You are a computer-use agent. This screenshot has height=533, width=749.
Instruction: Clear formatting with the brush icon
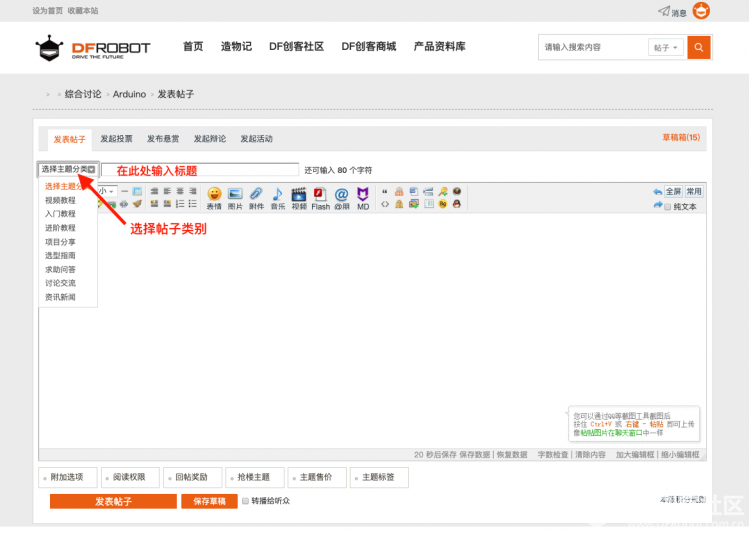(x=137, y=204)
